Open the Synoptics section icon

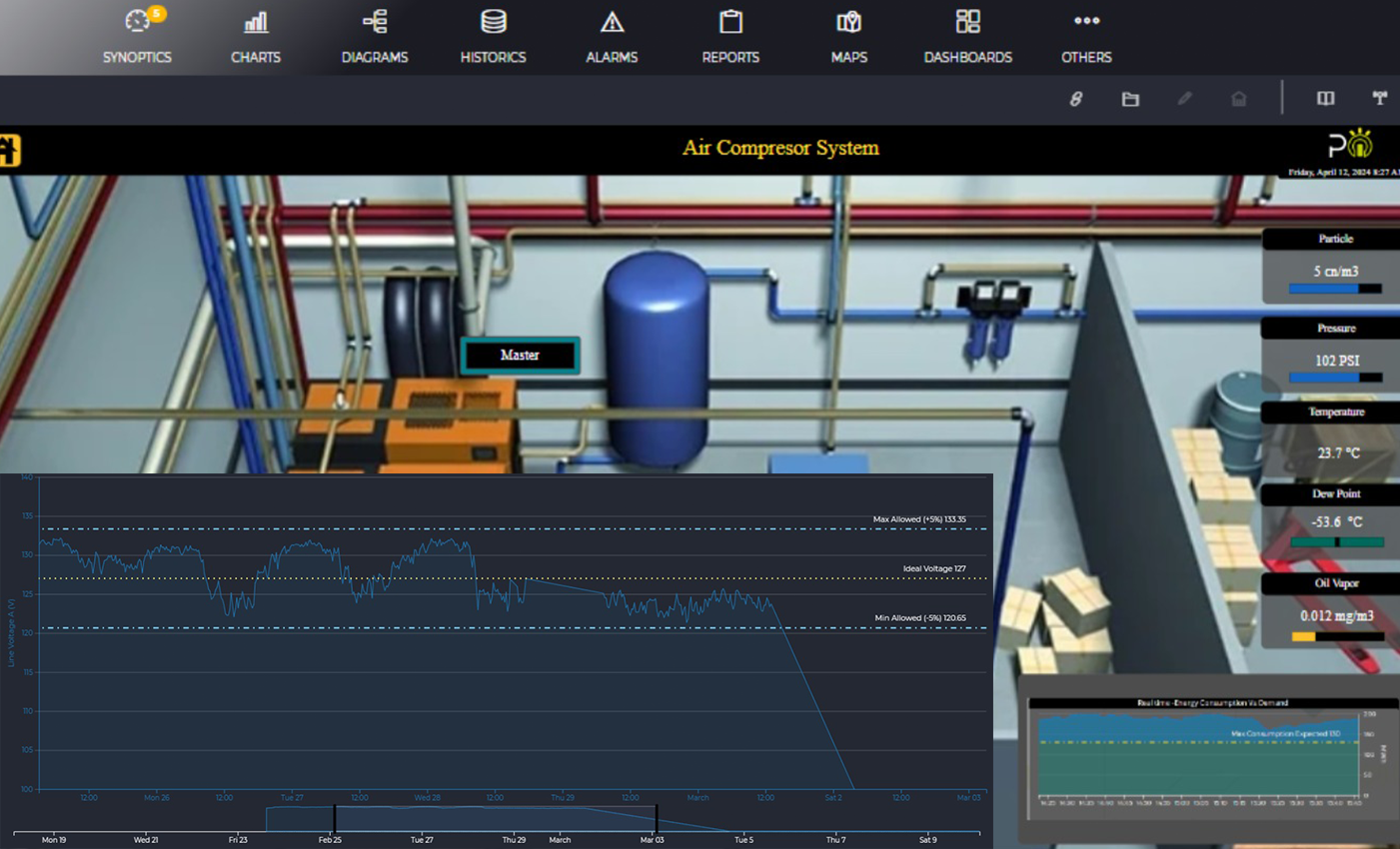137,21
